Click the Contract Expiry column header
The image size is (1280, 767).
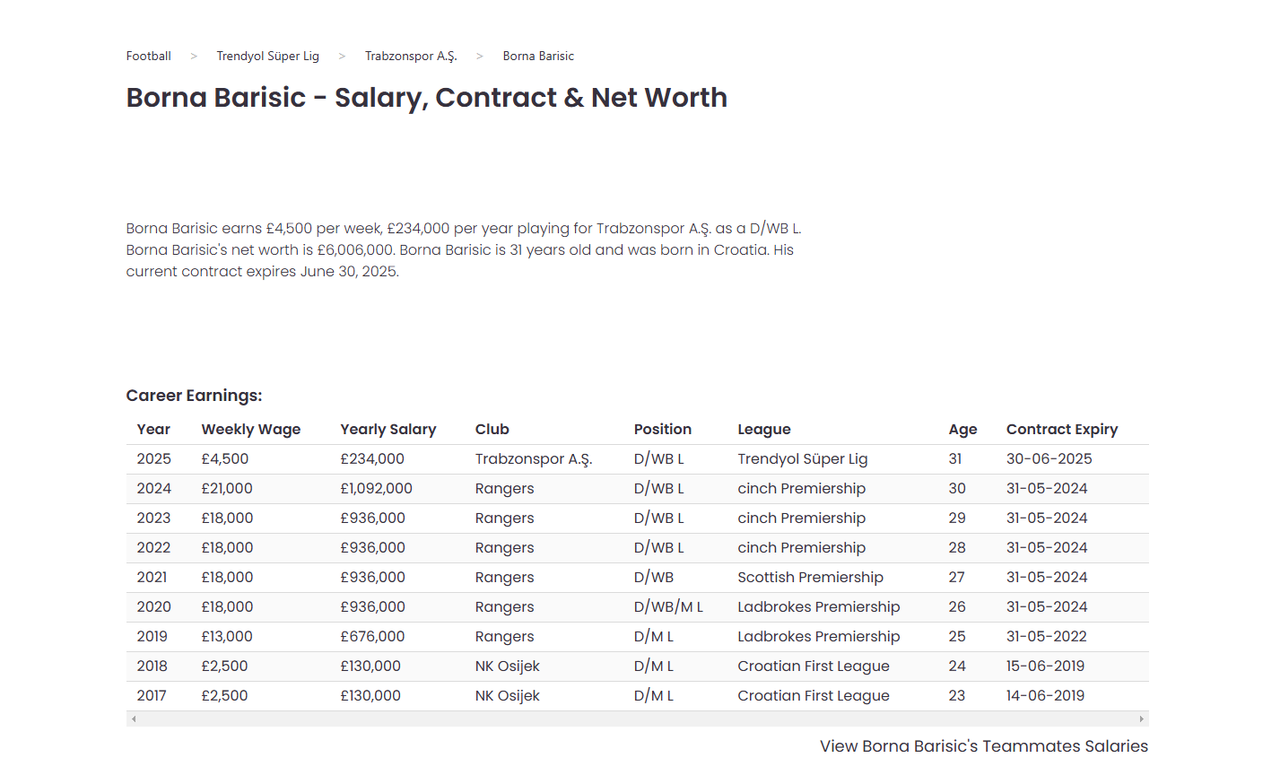(1062, 429)
